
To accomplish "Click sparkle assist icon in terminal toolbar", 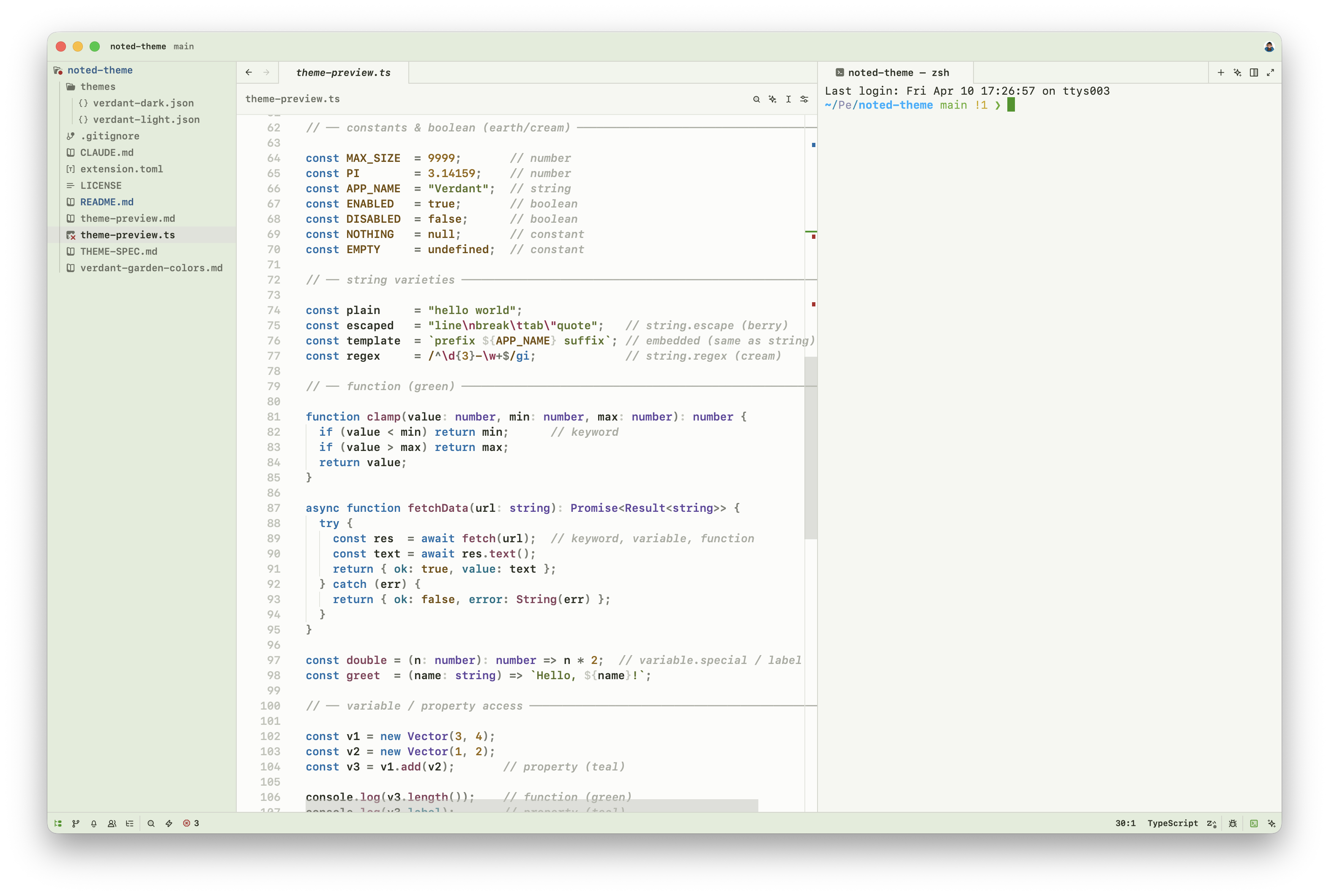I will (x=1237, y=72).
